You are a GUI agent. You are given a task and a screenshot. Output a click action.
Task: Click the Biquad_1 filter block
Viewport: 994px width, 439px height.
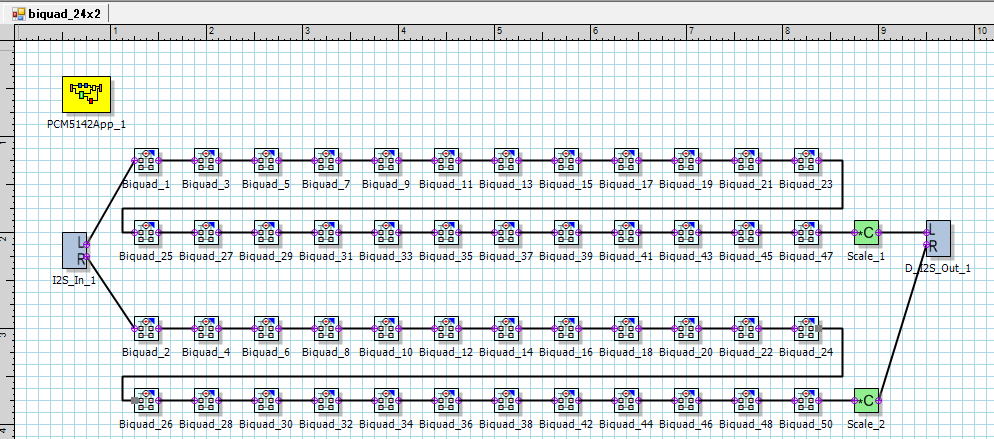146,161
